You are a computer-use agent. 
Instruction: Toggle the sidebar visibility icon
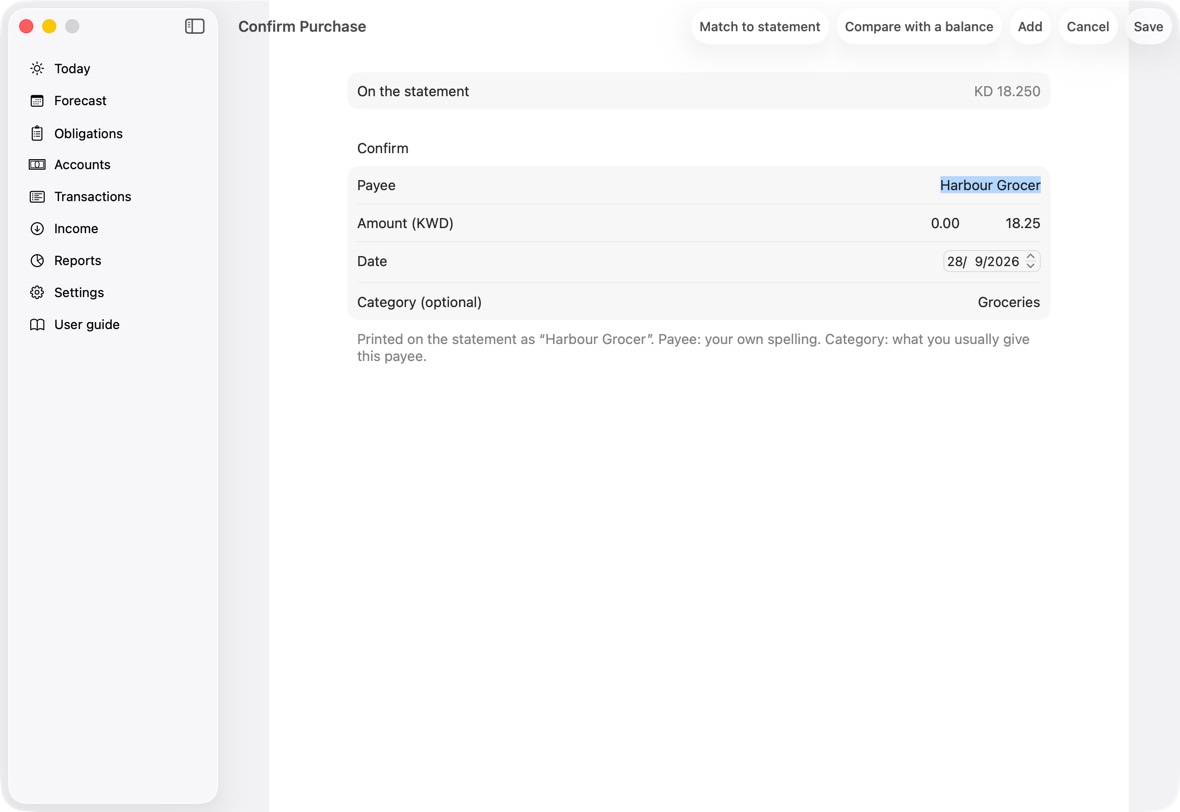[x=195, y=26]
